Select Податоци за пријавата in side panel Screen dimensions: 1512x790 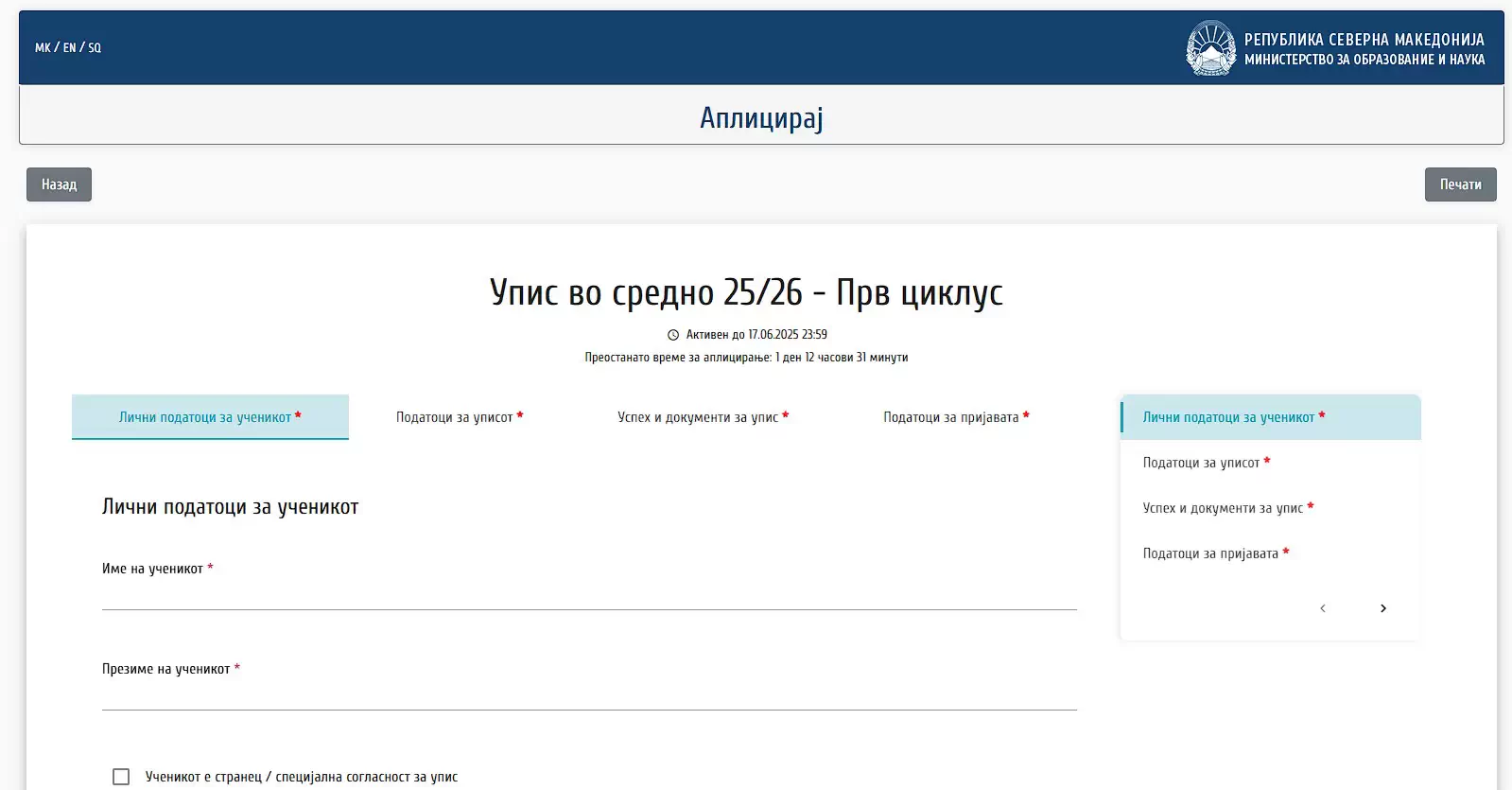(x=1271, y=553)
